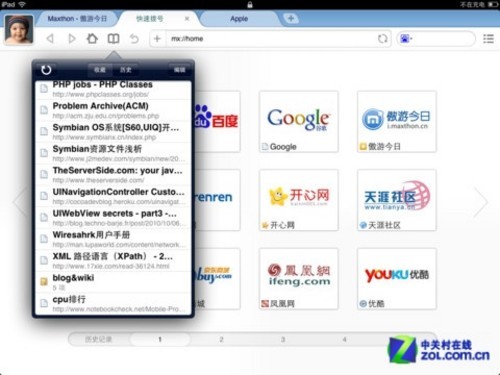Viewport: 500px width, 375px height.
Task: Select the 历史 history segment in panel
Action: [125, 70]
